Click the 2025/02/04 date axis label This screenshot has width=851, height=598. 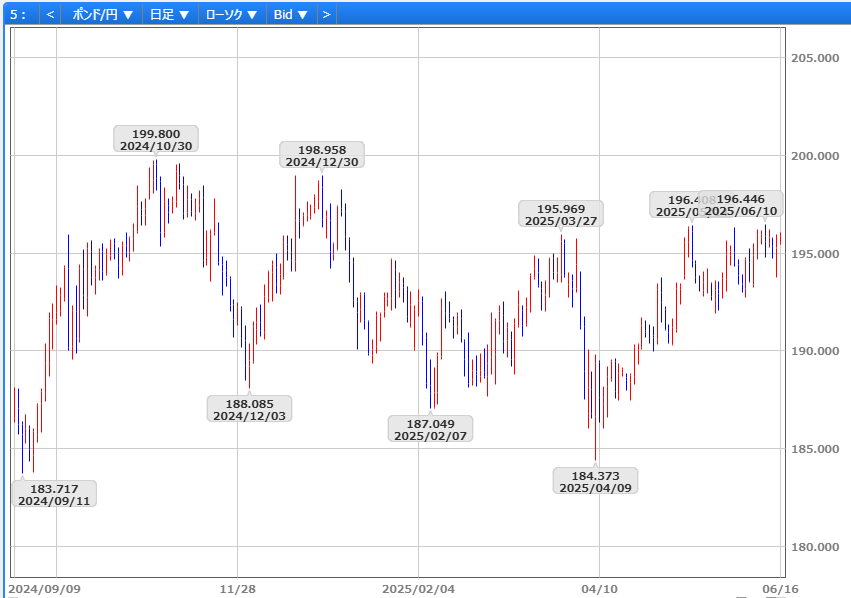pos(418,589)
